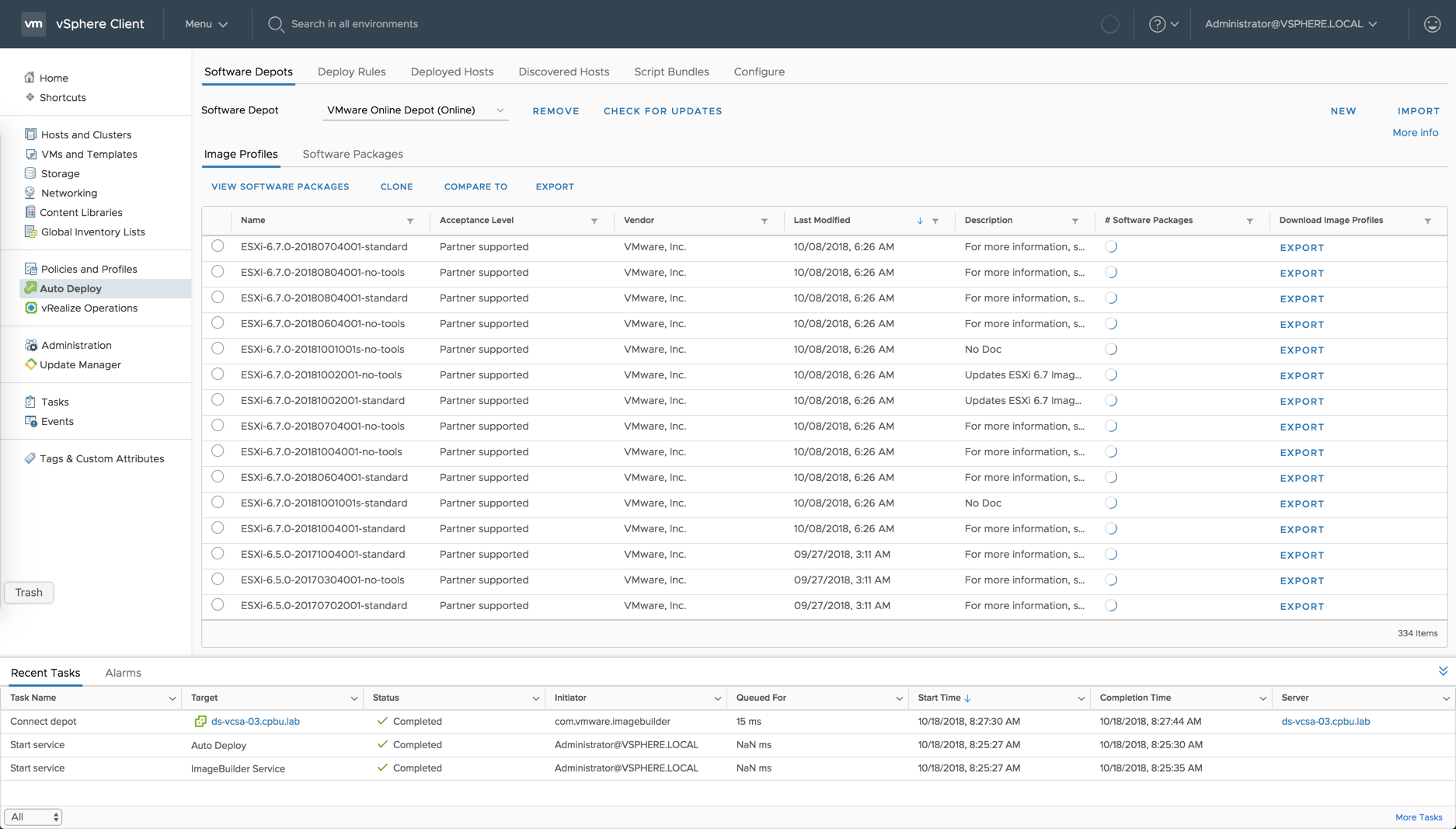Click the Storage icon
Screen dimensions: 1456x829
point(30,173)
